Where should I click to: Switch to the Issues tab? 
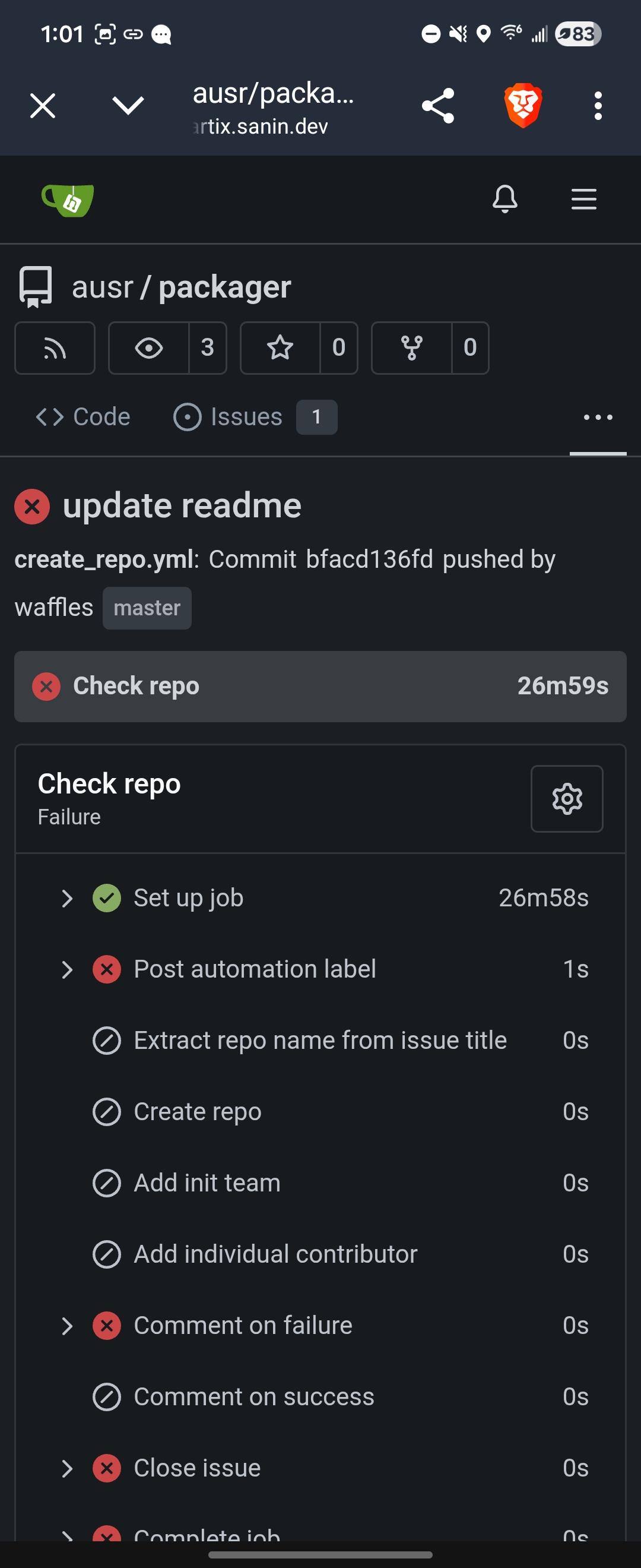coord(246,417)
